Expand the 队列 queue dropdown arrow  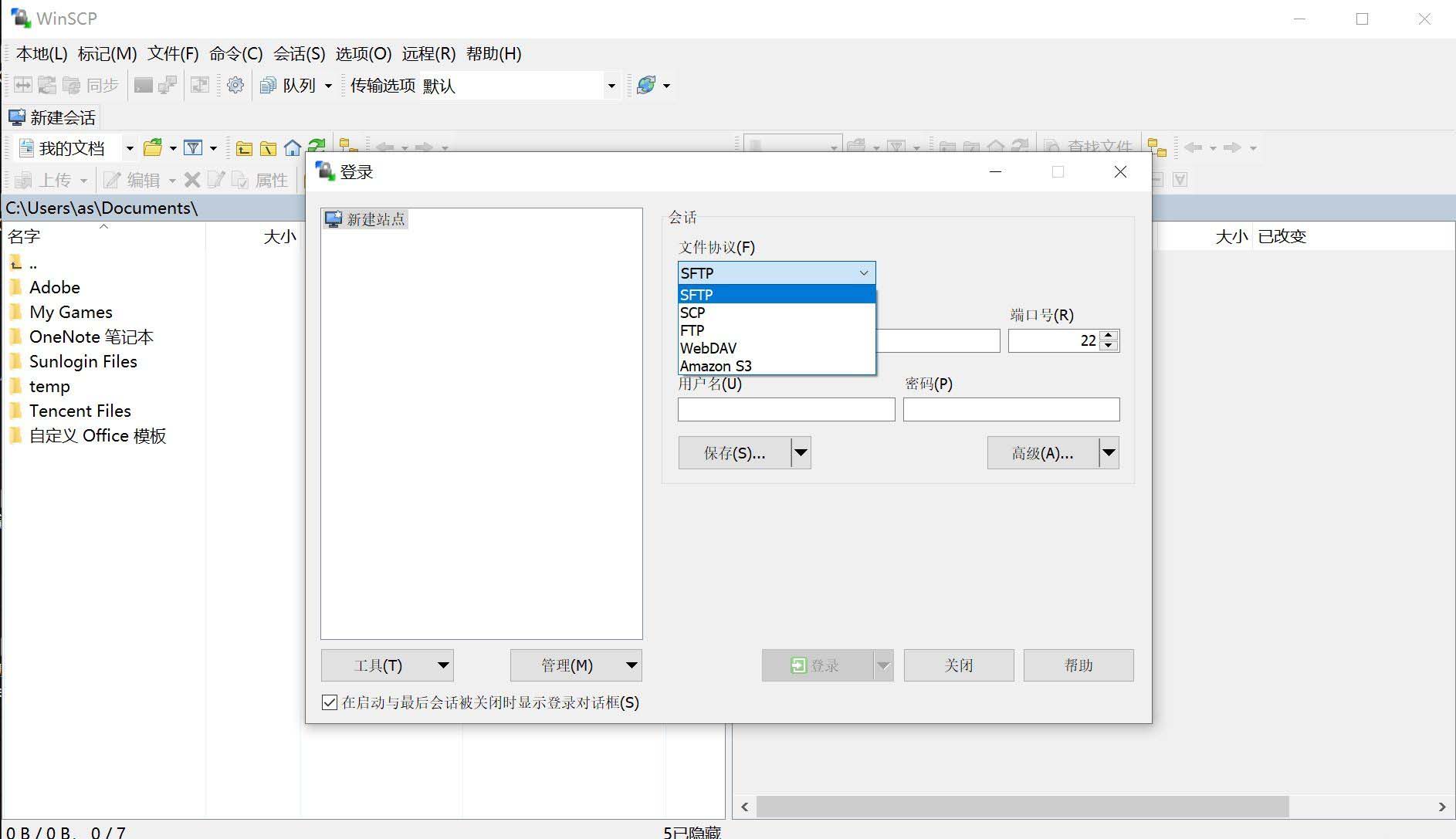[328, 86]
